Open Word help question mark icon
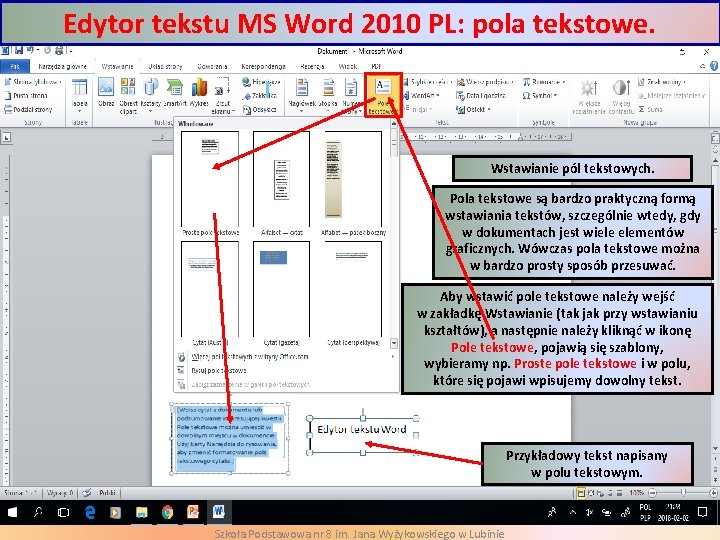Image resolution: width=720 pixels, height=540 pixels. pos(714,66)
